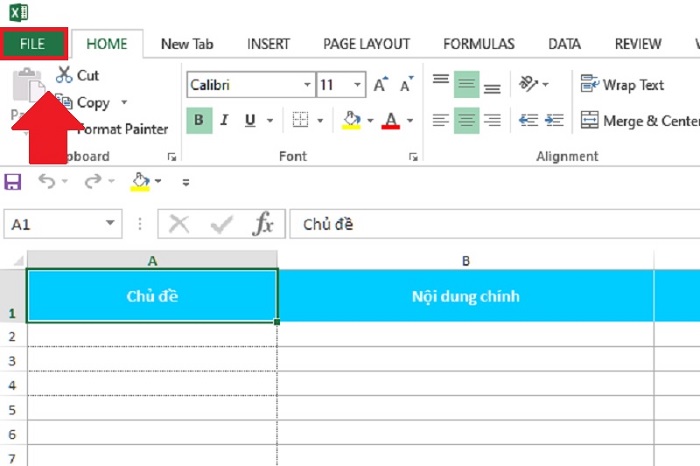Click the orientation text angle icon

click(529, 84)
